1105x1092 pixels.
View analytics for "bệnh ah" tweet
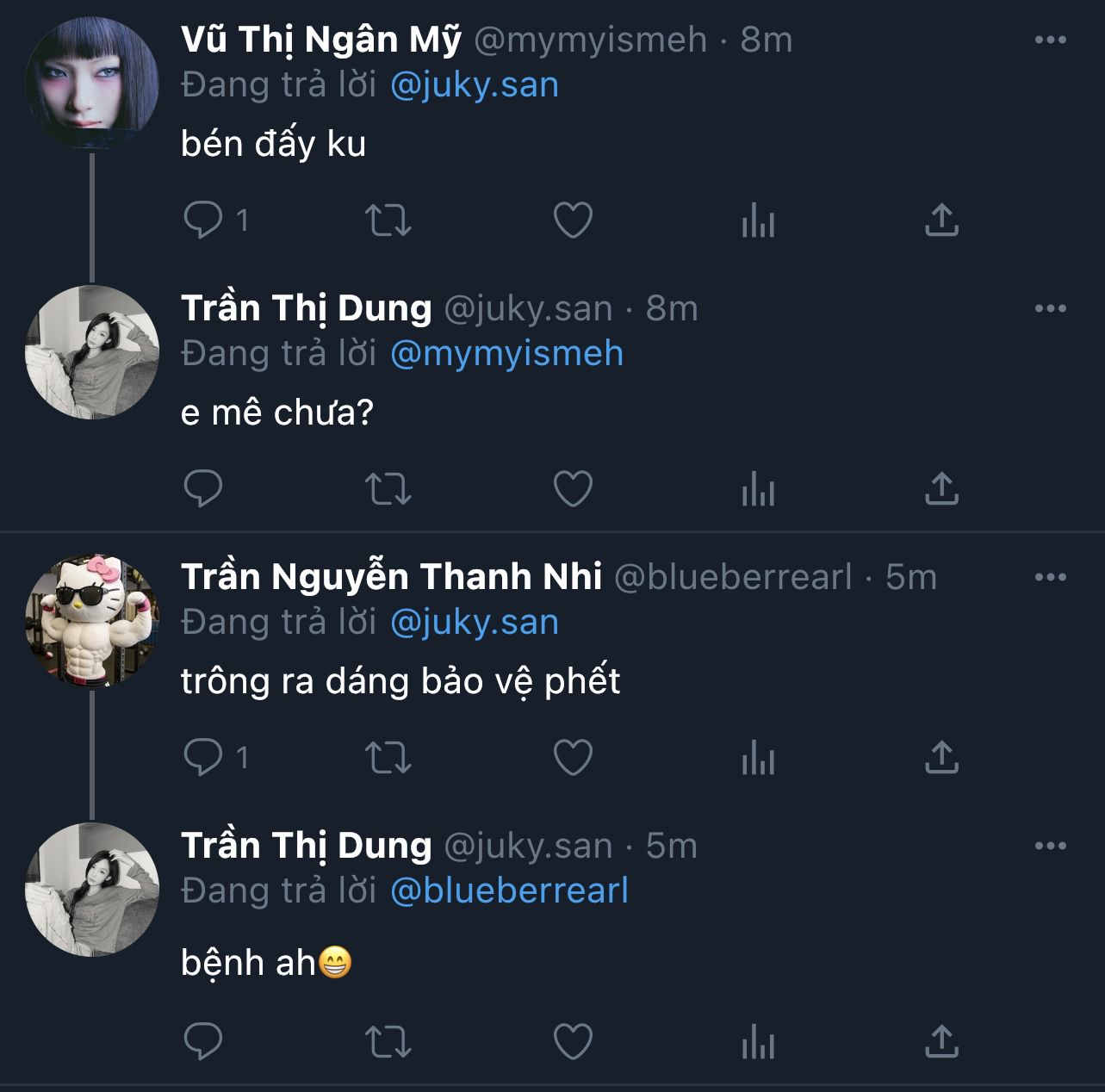click(x=758, y=1042)
